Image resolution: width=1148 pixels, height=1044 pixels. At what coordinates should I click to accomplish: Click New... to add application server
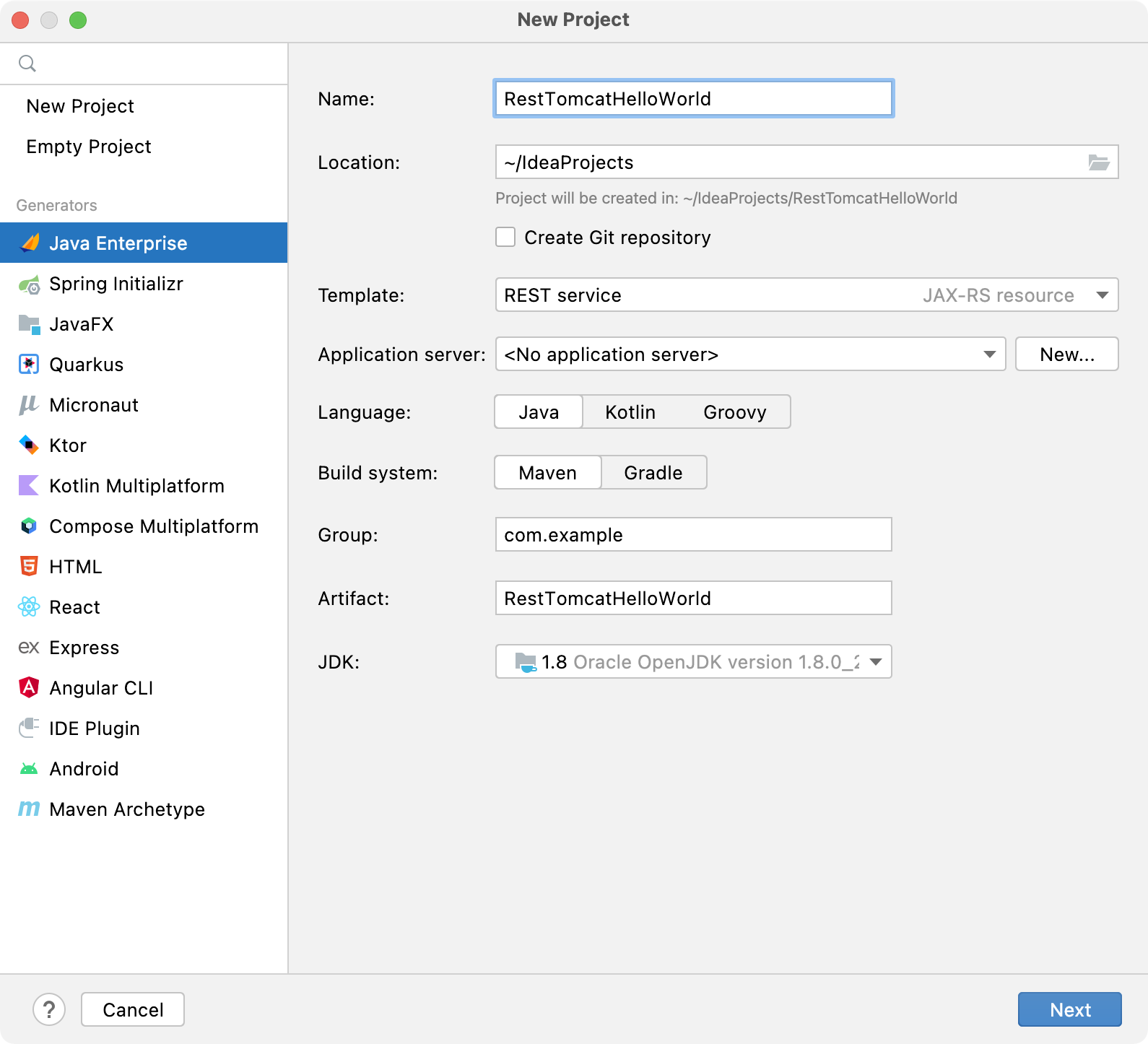1067,354
